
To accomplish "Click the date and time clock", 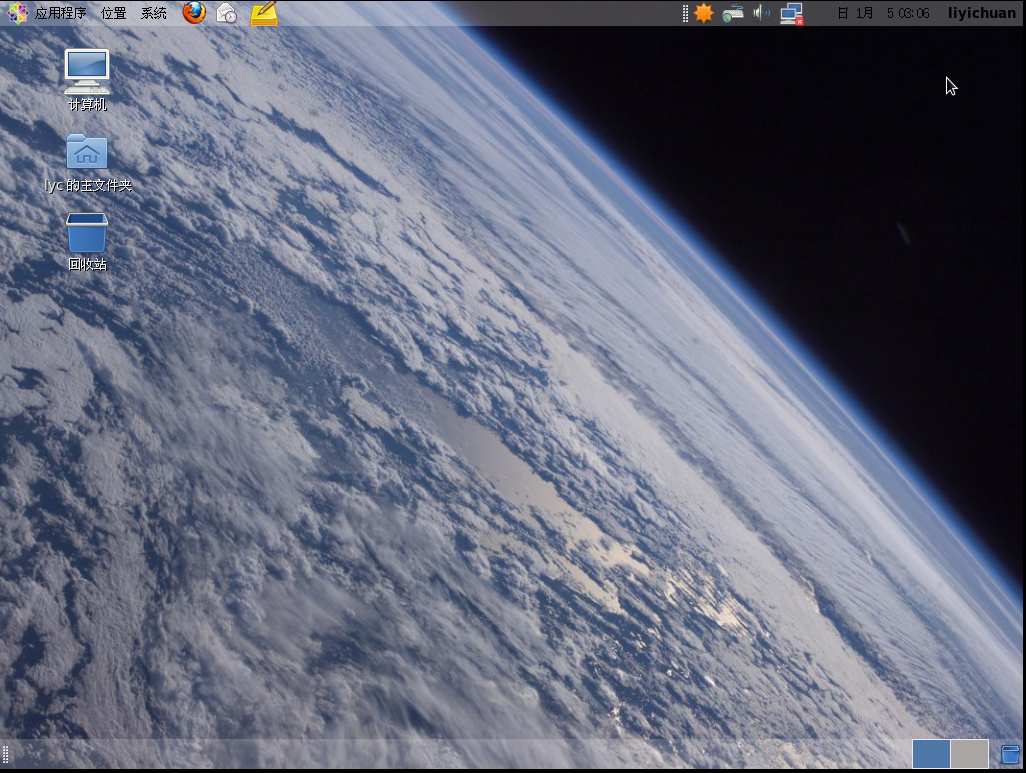I will [x=883, y=13].
